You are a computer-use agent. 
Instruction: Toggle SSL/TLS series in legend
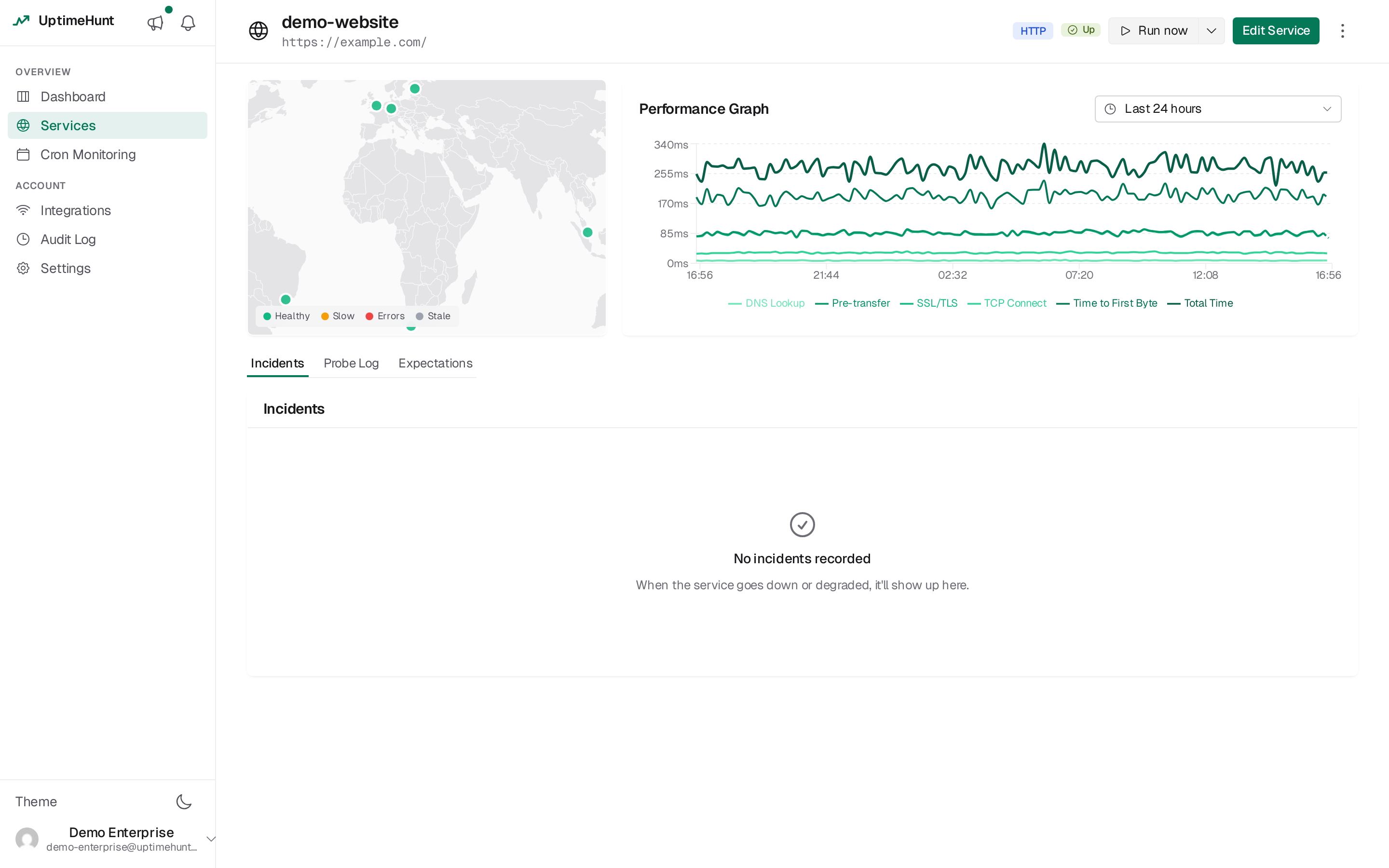929,303
